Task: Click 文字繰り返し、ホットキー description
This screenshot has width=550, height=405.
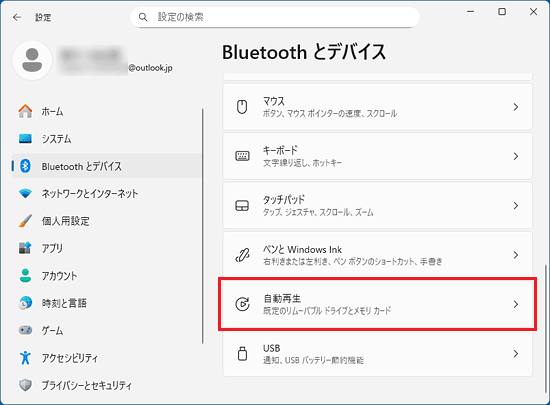Action: [302, 163]
